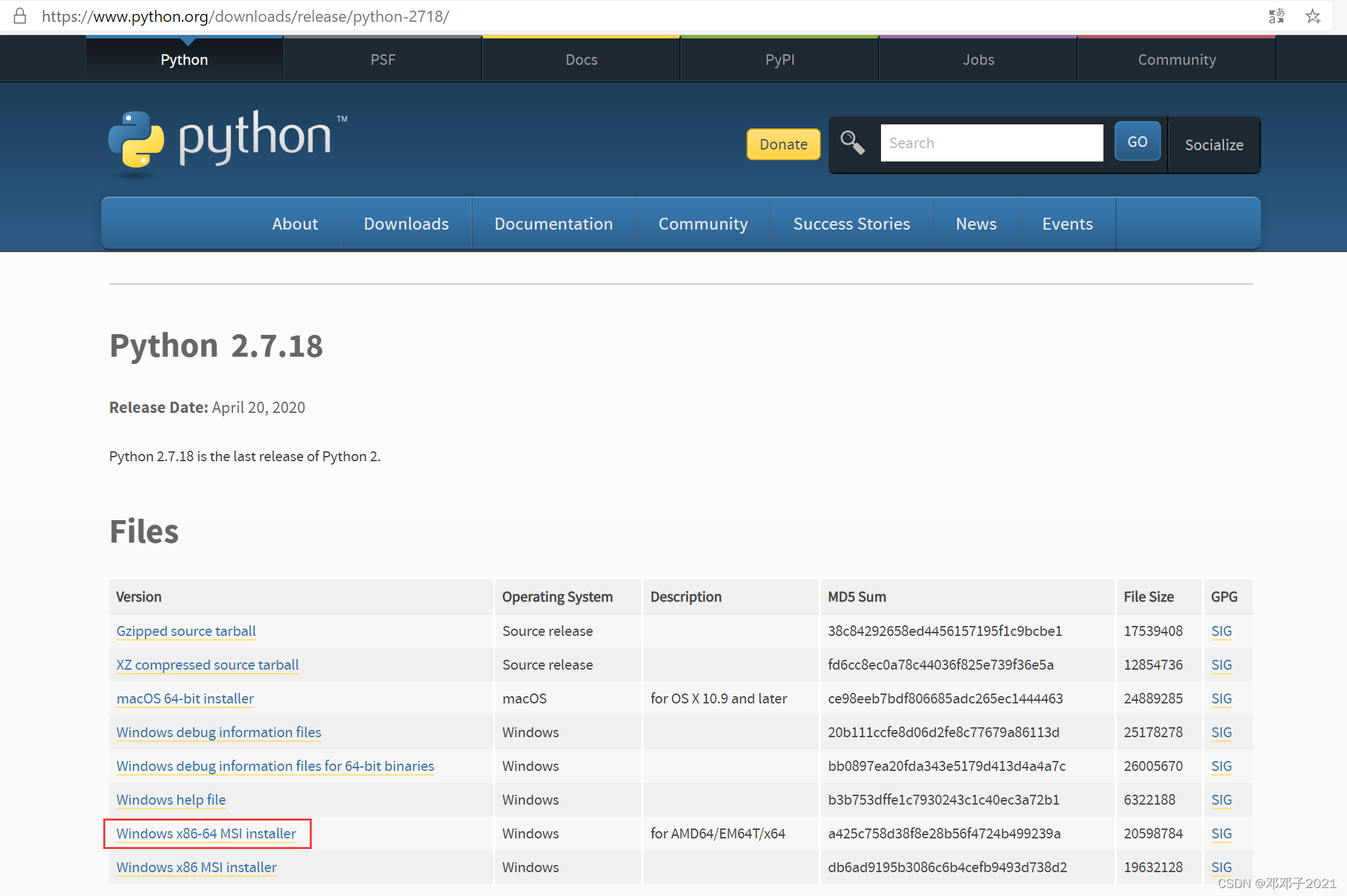Click the magnifying glass search icon
1347x896 pixels.
pos(853,142)
